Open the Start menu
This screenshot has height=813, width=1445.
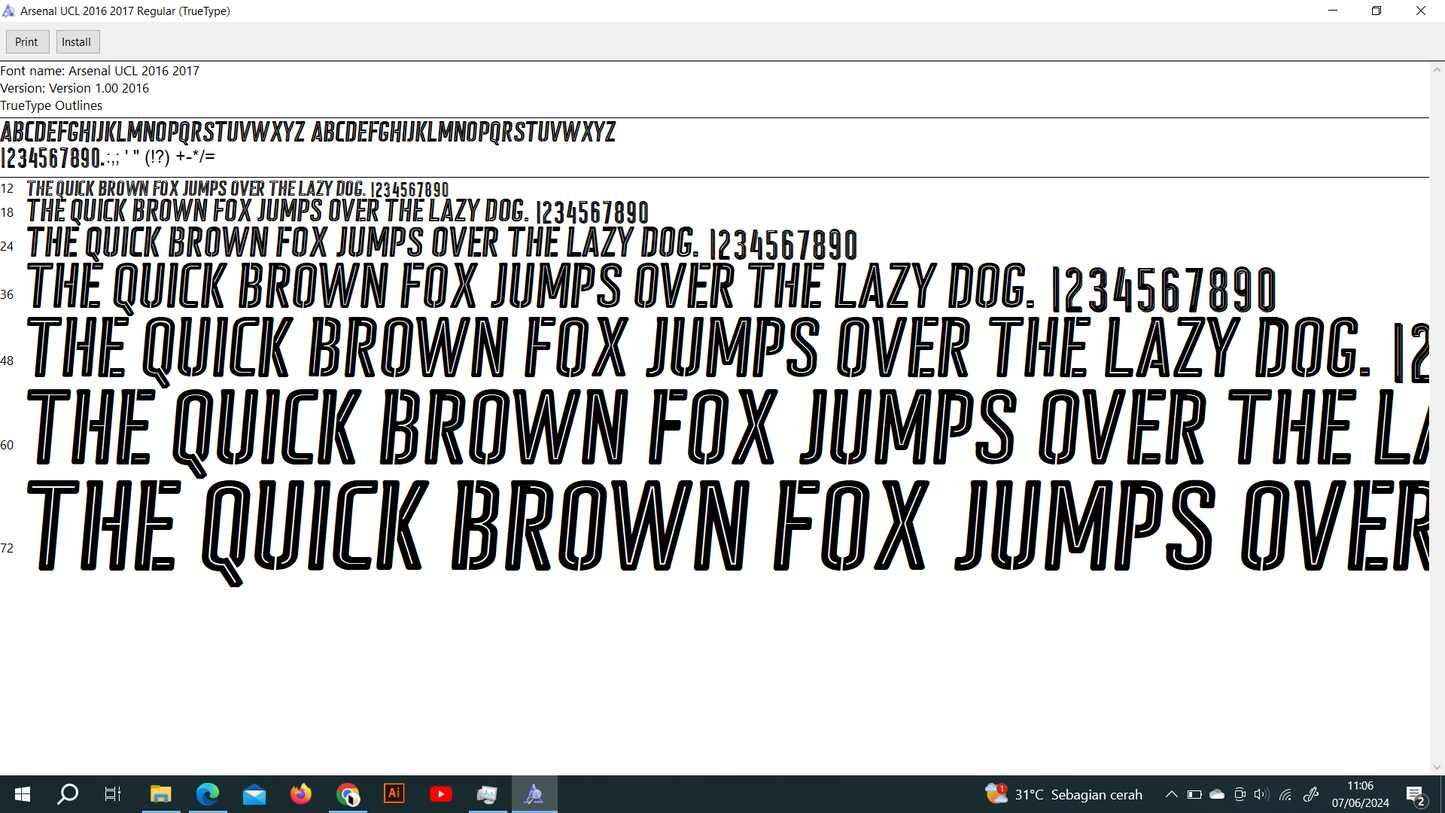(21, 793)
